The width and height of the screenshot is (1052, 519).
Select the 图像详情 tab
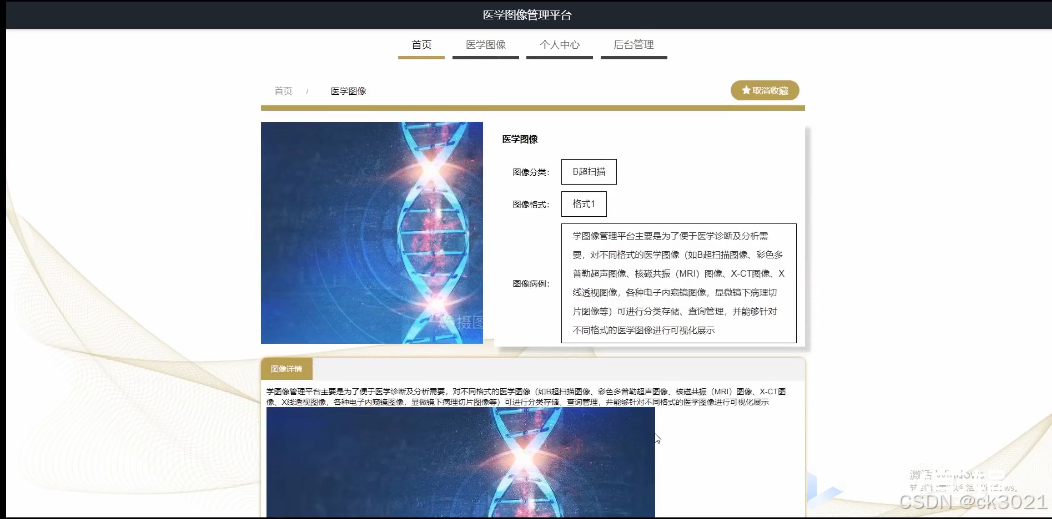pos(286,369)
